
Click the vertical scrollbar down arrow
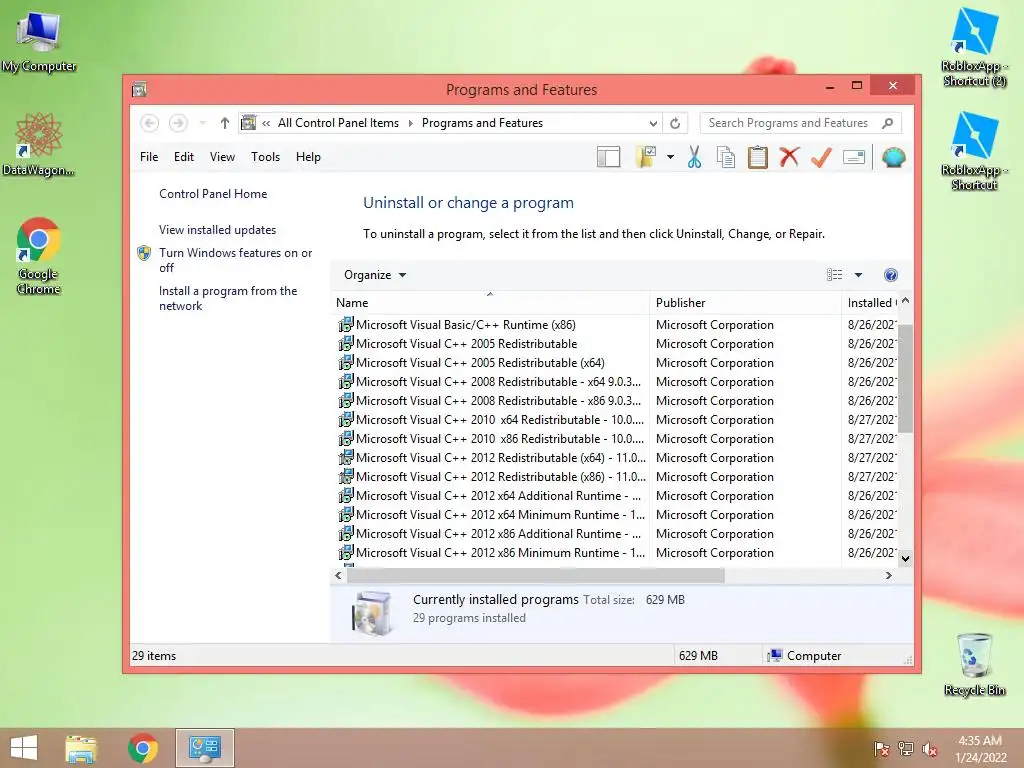[905, 558]
